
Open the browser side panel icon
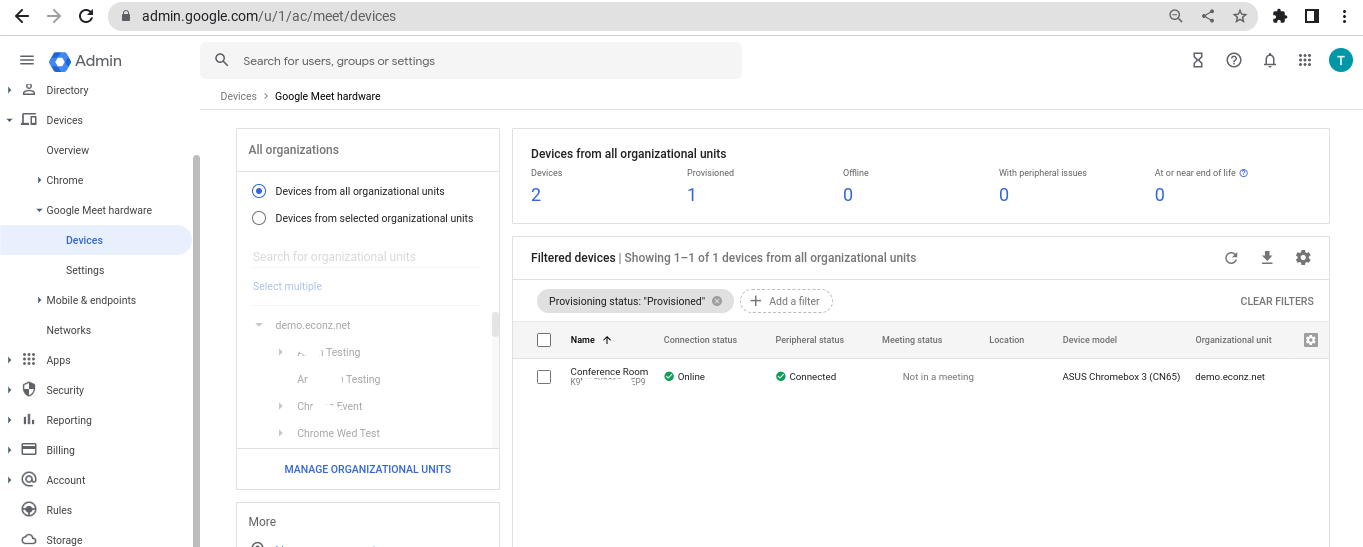point(1311,16)
